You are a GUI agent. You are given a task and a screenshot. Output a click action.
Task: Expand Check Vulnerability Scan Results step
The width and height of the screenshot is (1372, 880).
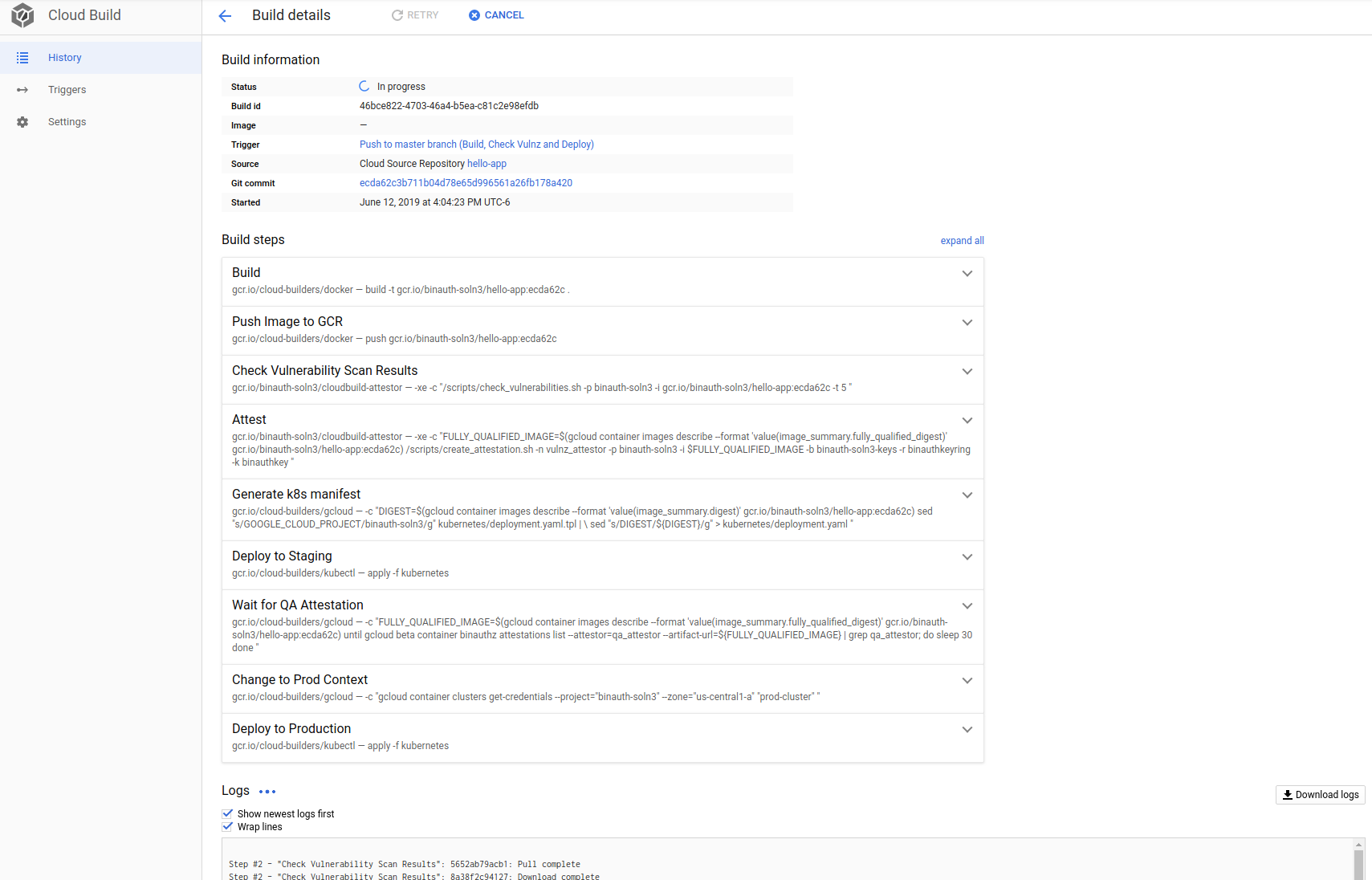pyautogui.click(x=967, y=372)
